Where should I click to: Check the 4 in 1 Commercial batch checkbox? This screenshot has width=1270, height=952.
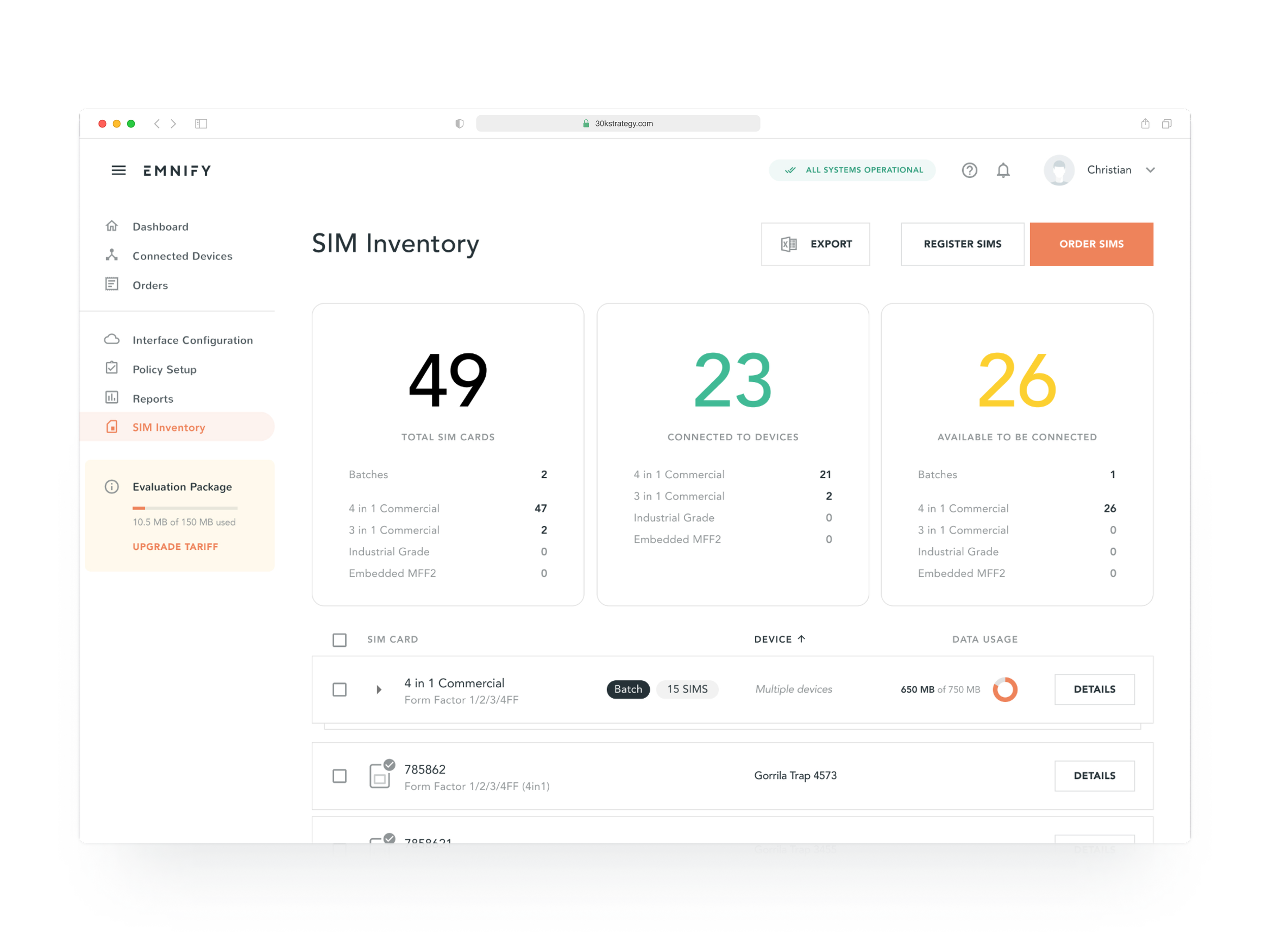(x=339, y=689)
